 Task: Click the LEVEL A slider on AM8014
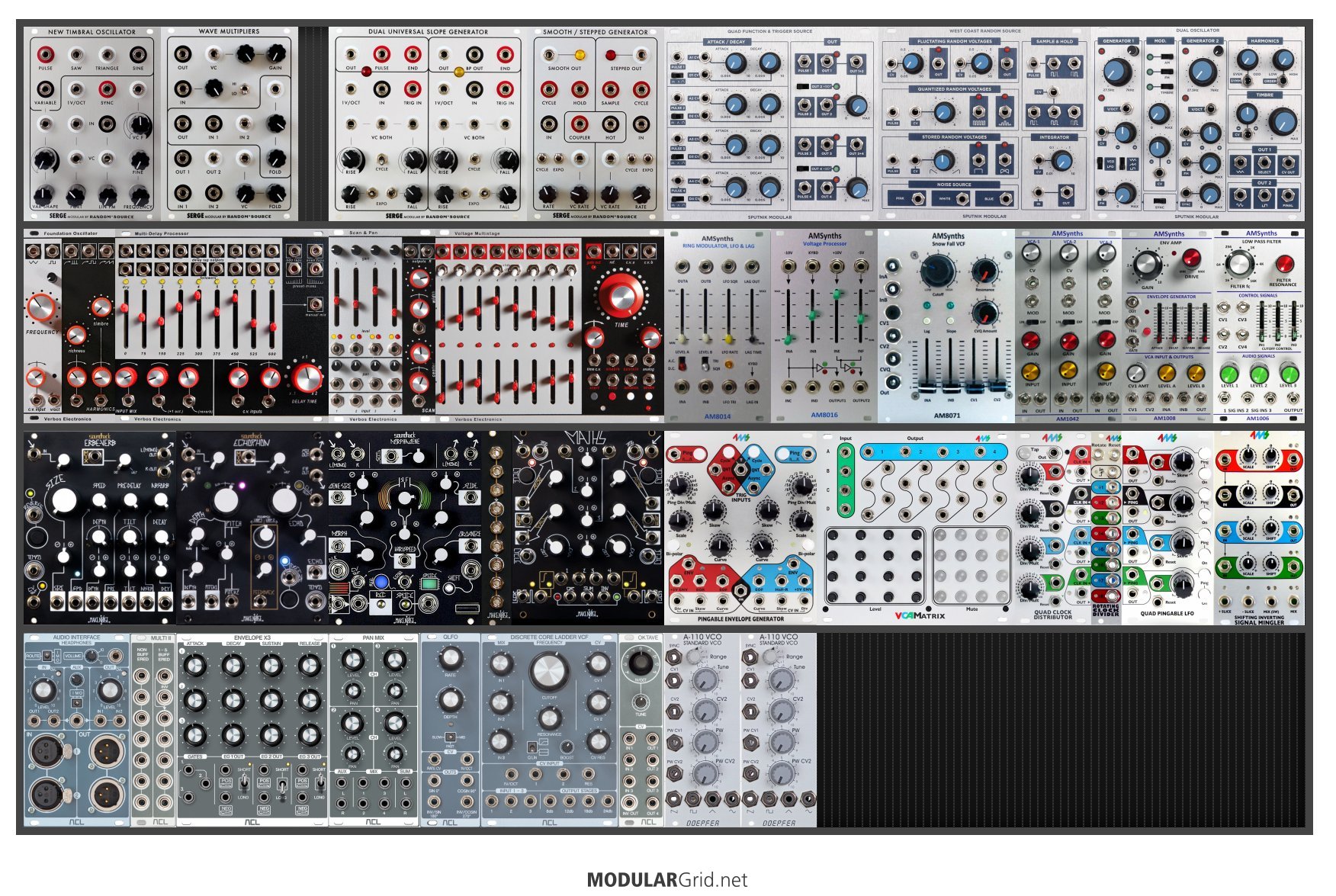click(682, 340)
